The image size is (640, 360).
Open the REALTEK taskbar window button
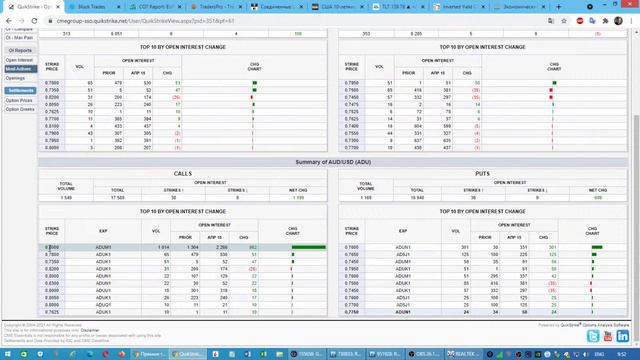point(463,354)
